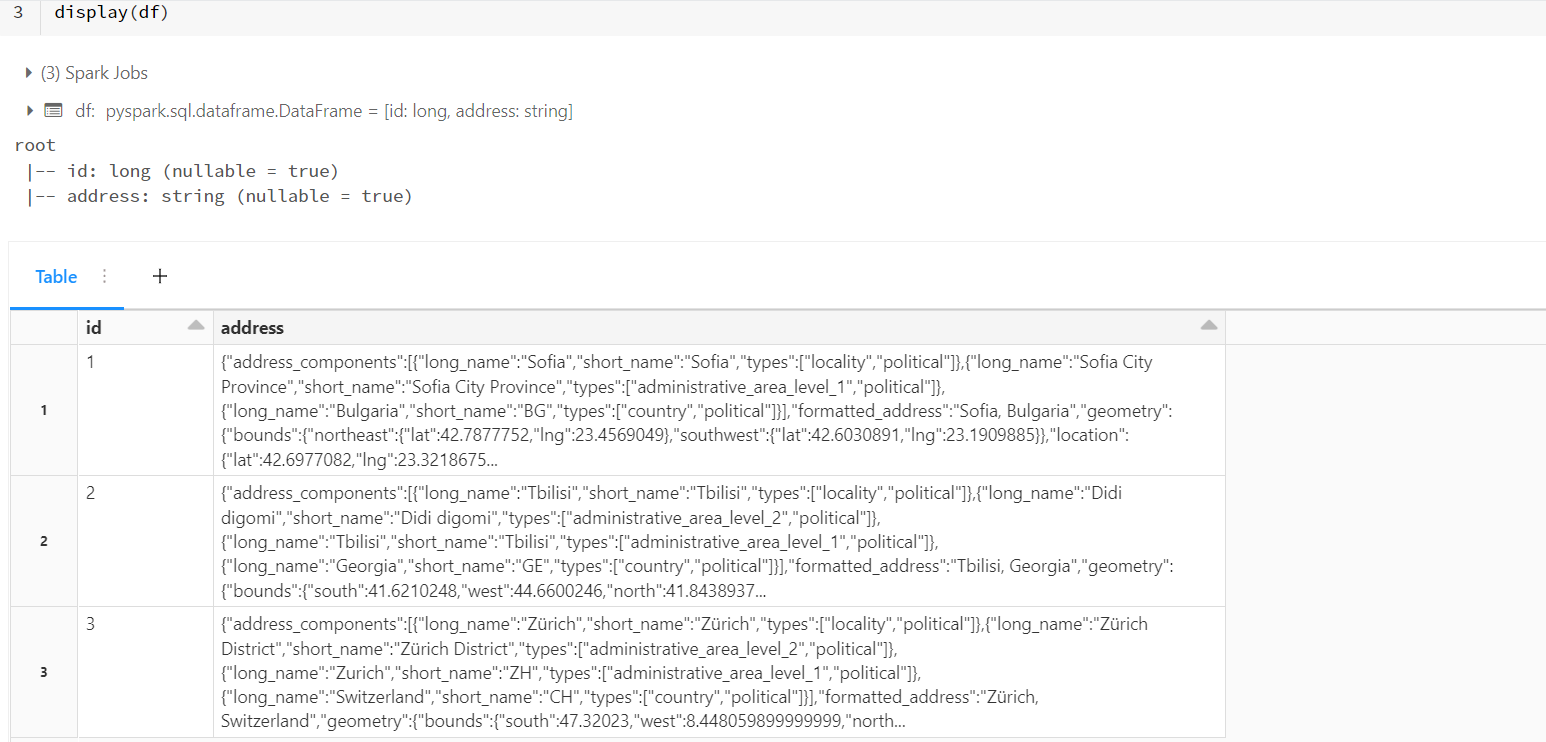Open the Table tab options menu
This screenshot has width=1546, height=742.
pyautogui.click(x=104, y=277)
